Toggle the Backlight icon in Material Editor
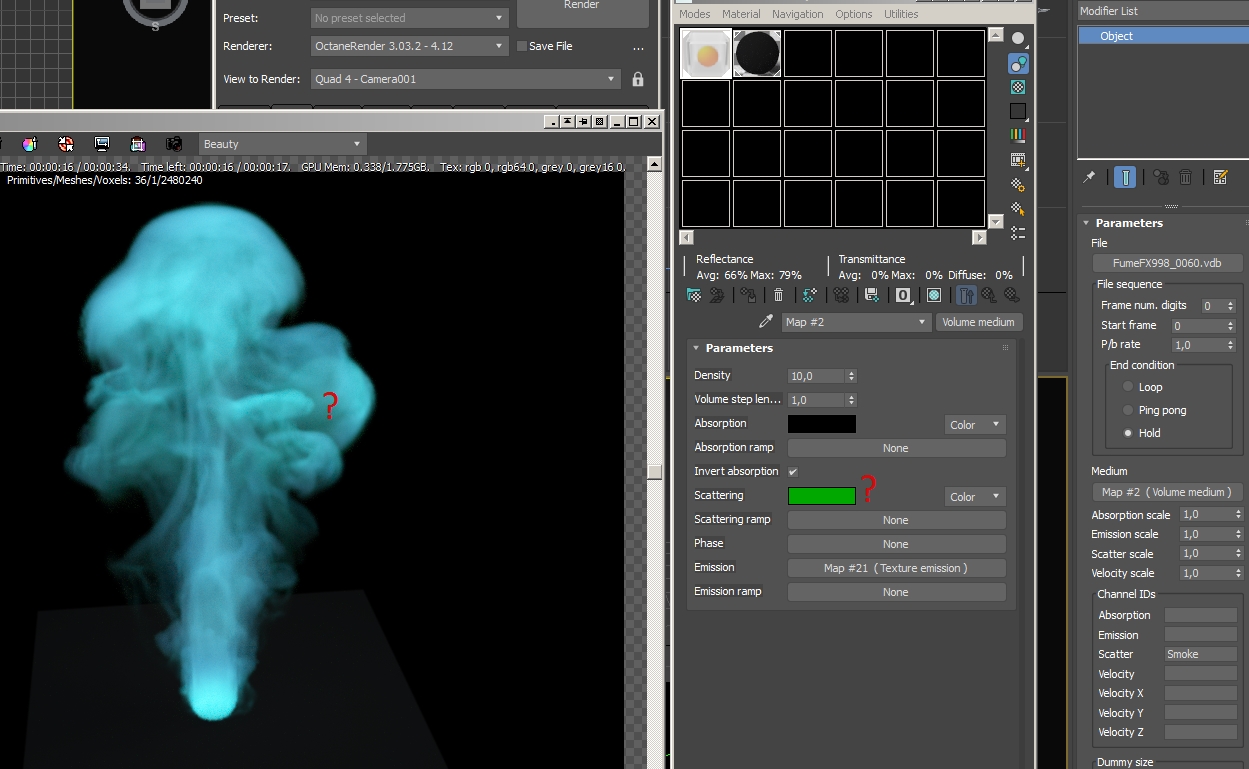This screenshot has height=769, width=1249. point(1018,63)
